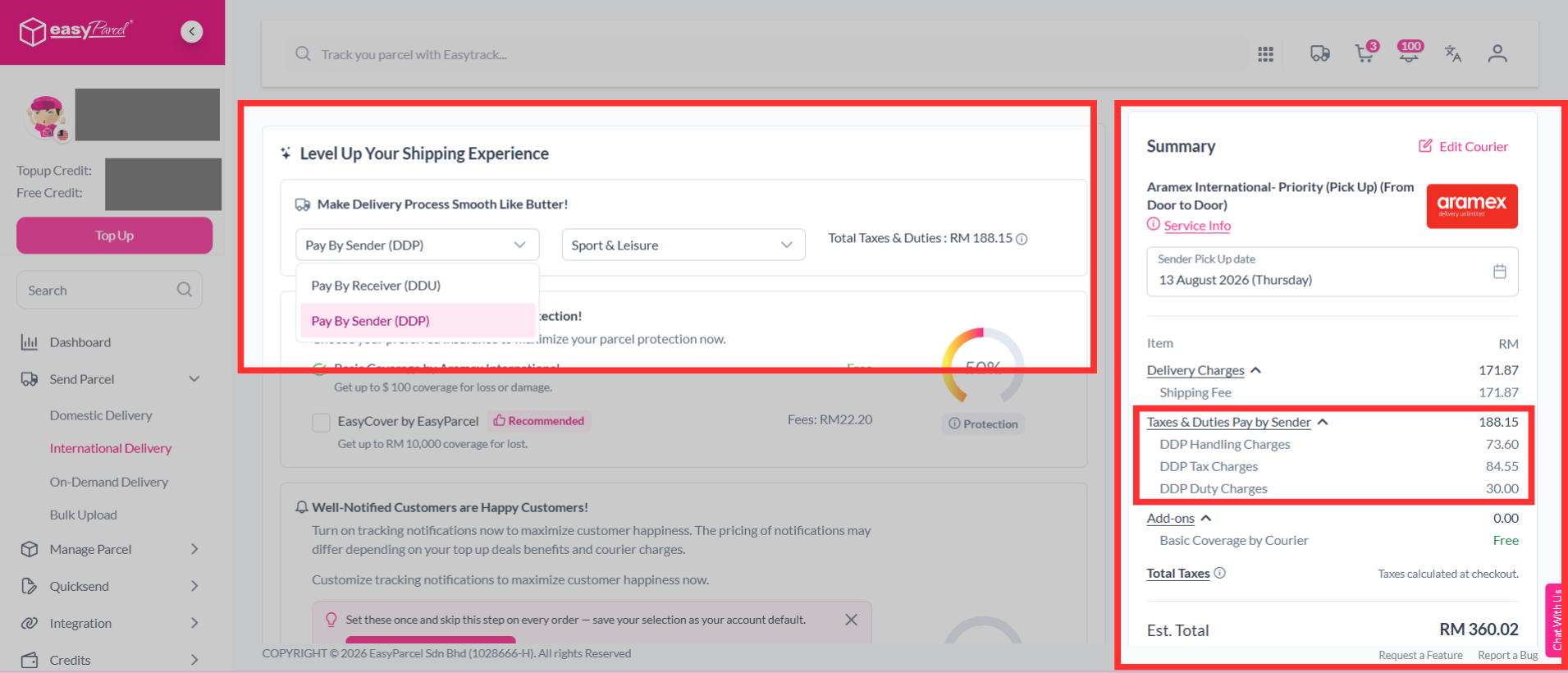The height and width of the screenshot is (673, 1568).
Task: Open the Service Info link
Action: point(1197,226)
